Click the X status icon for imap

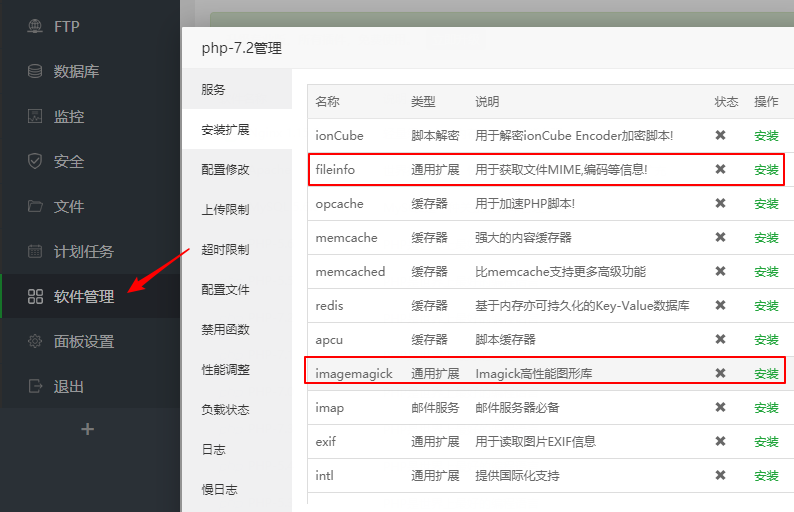[x=720, y=407]
